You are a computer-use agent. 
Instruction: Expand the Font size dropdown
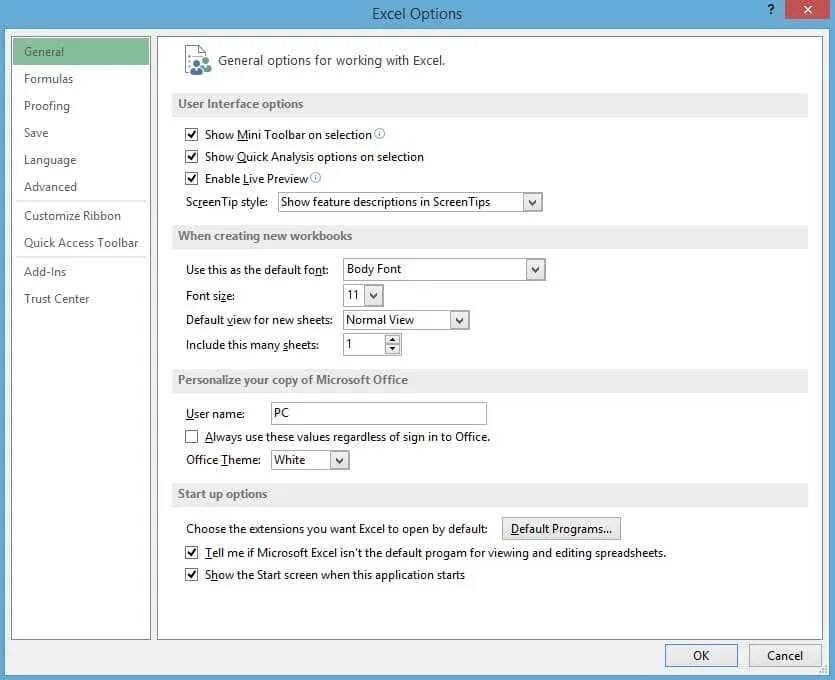pos(373,296)
